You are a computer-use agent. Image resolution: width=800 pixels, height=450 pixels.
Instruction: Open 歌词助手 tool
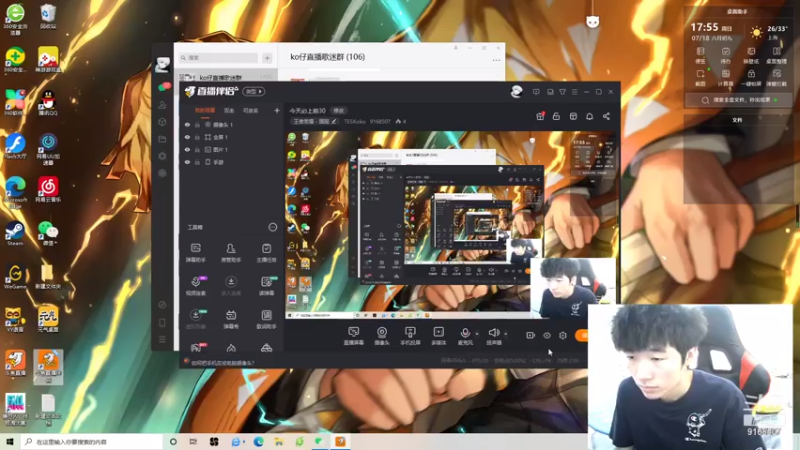266,319
